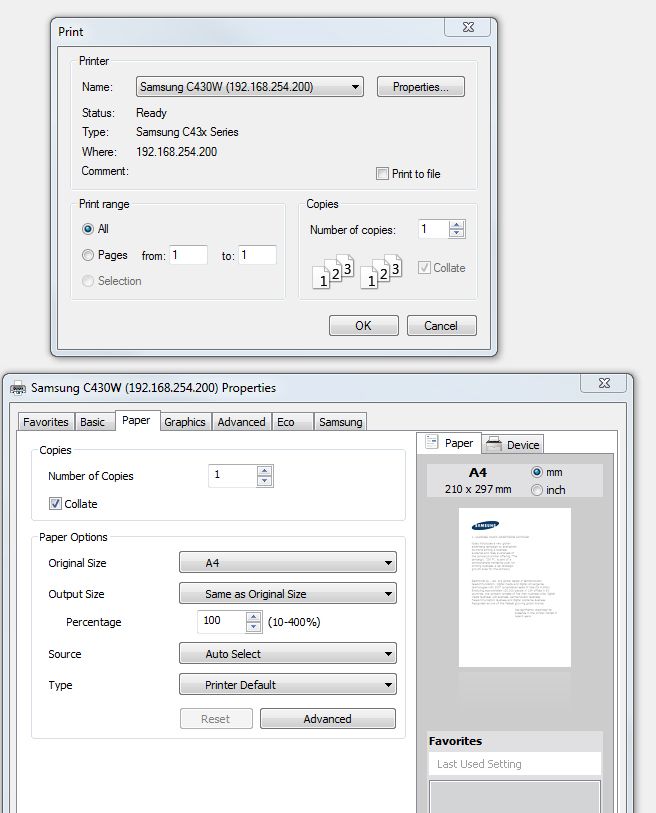Viewport: 656px width, 813px height.
Task: Open the Samsung tab
Action: pos(341,422)
